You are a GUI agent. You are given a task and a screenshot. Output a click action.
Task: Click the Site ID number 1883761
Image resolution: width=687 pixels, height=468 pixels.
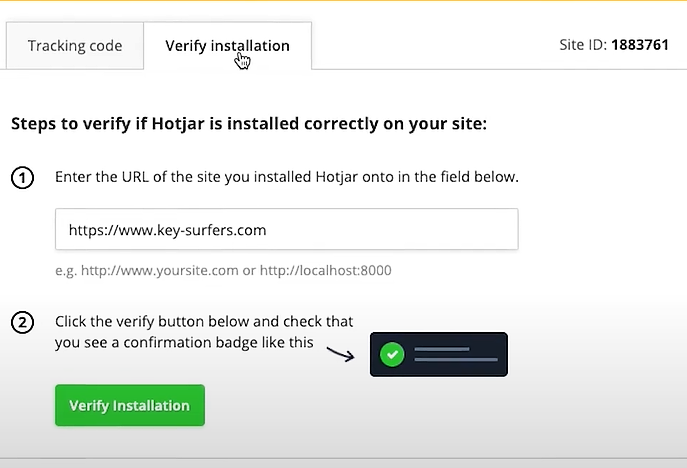click(640, 45)
